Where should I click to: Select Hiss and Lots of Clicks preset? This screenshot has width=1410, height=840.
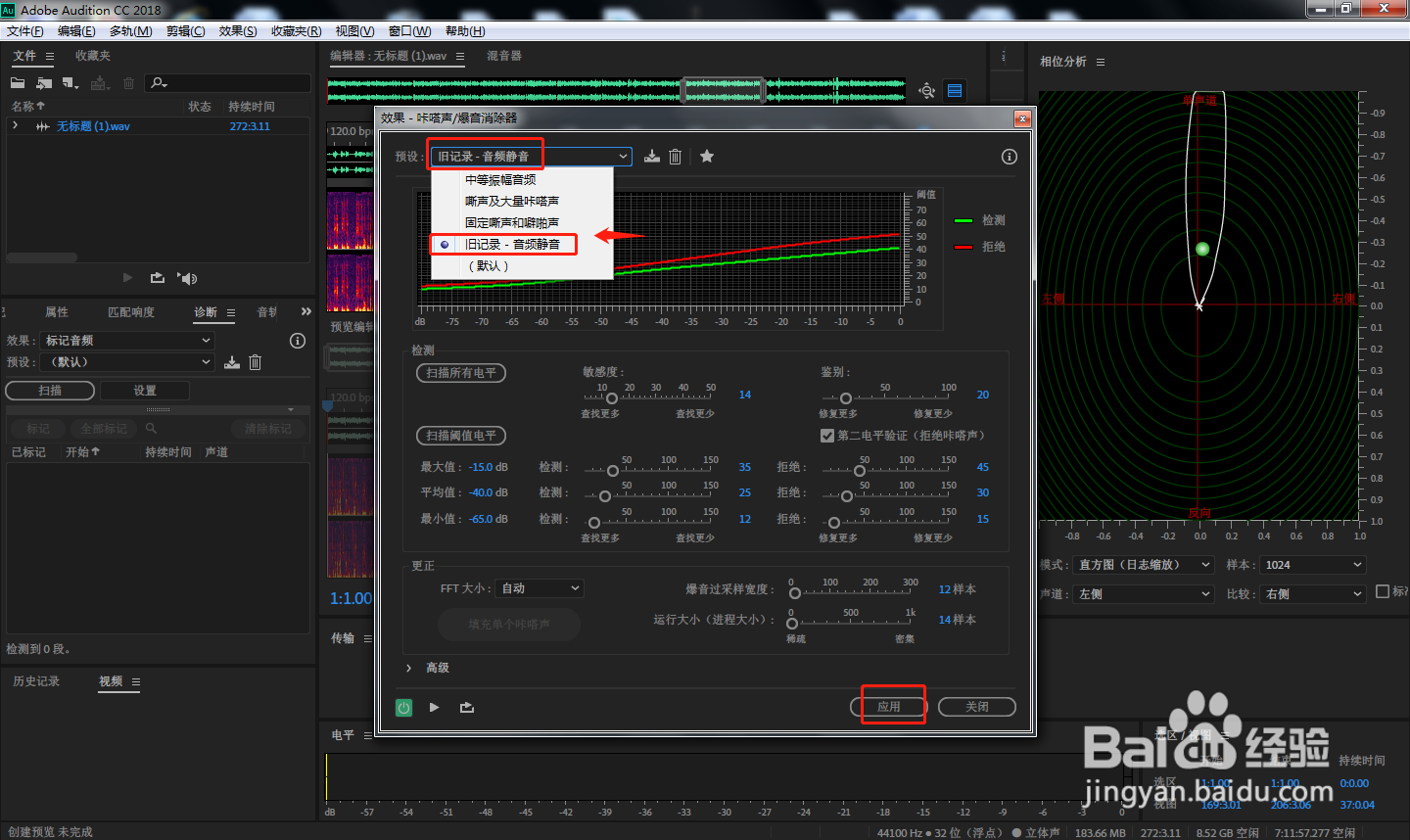pos(522,202)
